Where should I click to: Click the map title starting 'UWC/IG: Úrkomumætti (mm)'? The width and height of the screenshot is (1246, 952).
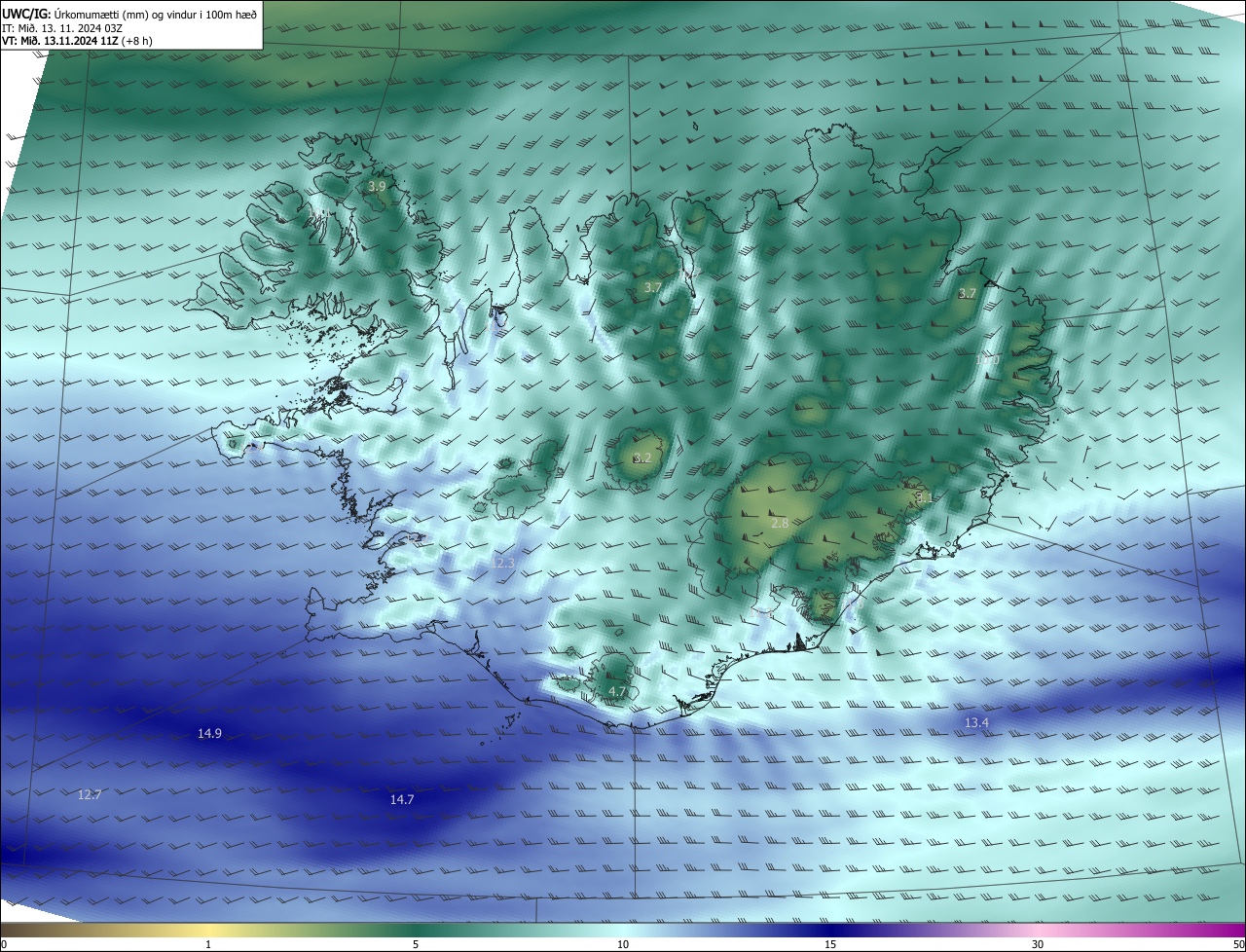tap(129, 14)
